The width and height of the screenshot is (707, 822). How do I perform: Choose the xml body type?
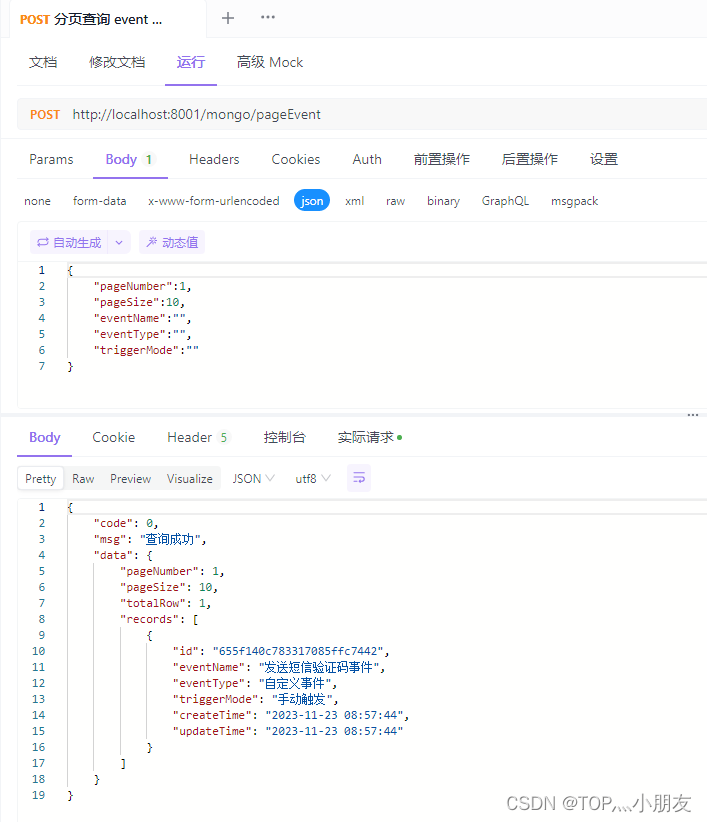click(x=354, y=201)
